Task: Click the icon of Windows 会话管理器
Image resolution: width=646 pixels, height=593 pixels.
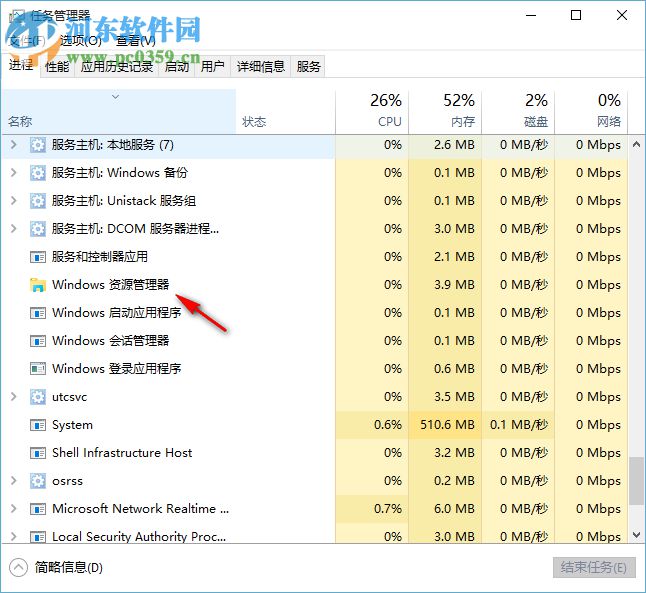Action: [38, 342]
